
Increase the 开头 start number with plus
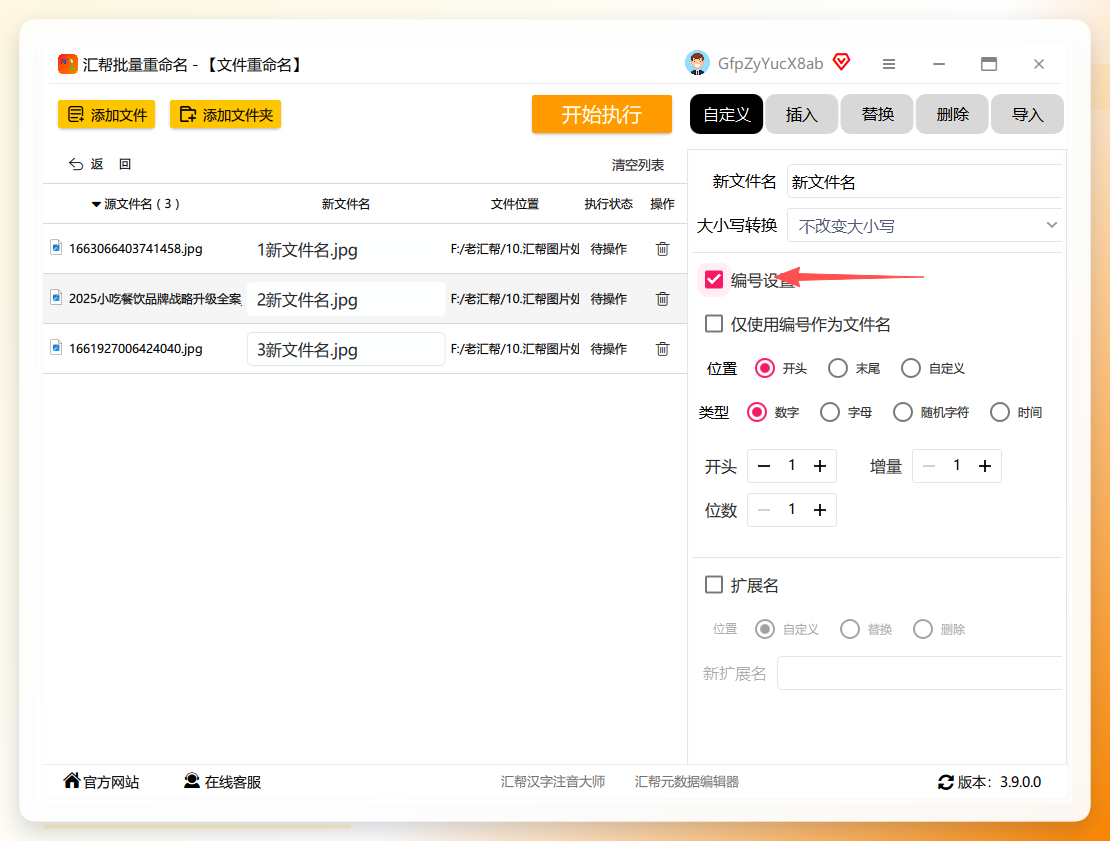tap(820, 466)
